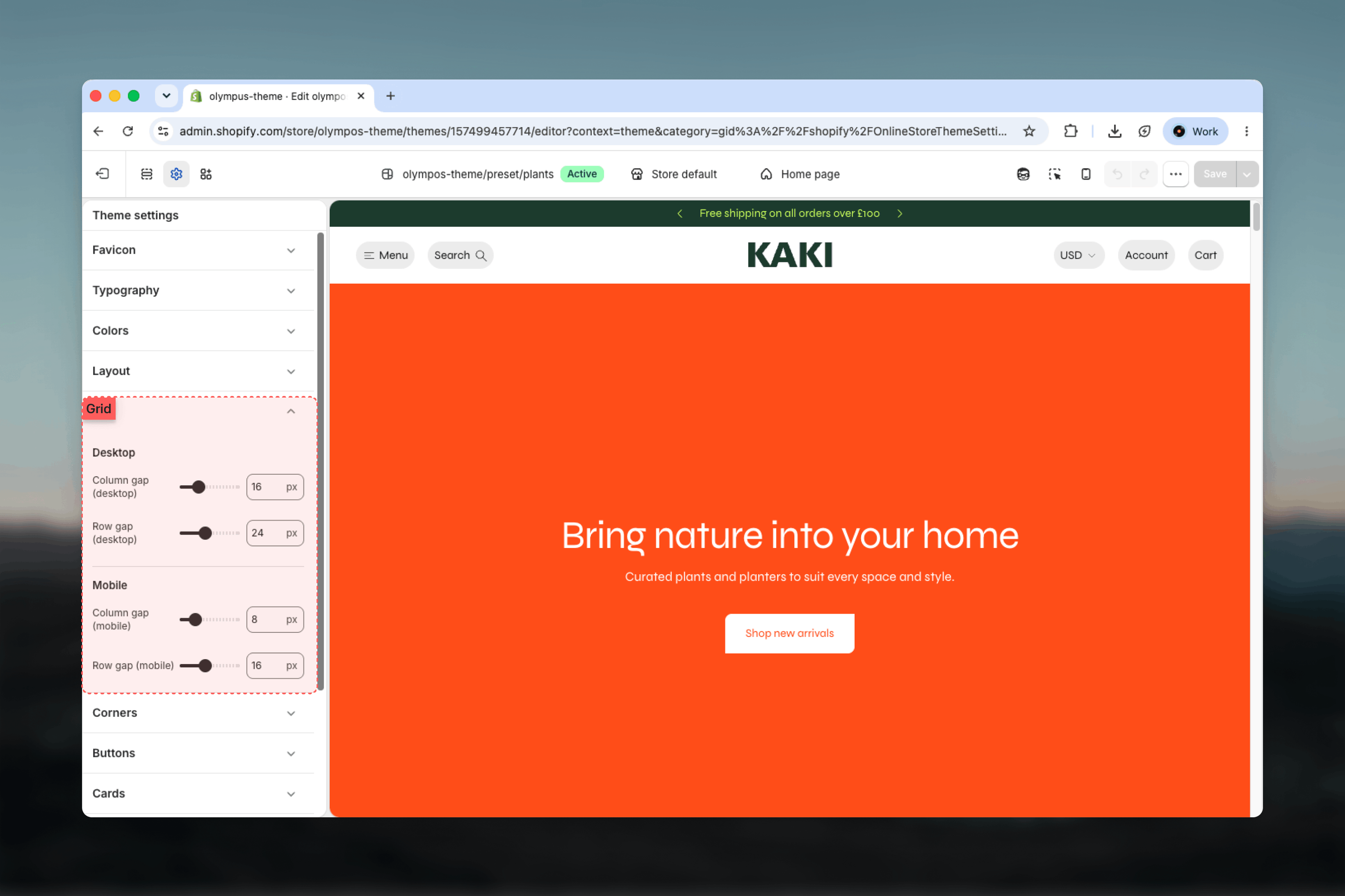Expand the Colors settings section
Image resolution: width=1345 pixels, height=896 pixels.
click(198, 331)
